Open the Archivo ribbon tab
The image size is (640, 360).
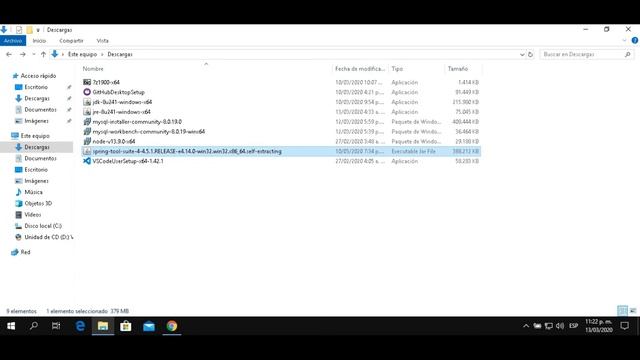pos(13,41)
